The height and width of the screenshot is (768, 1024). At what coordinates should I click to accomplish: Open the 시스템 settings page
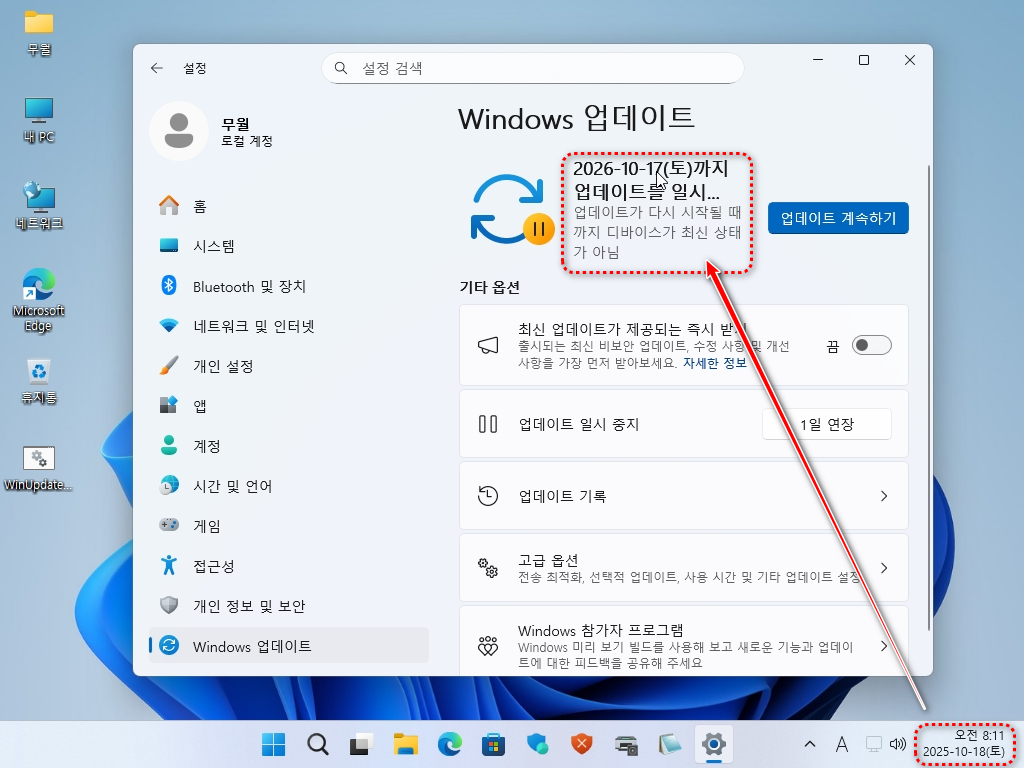click(x=289, y=246)
